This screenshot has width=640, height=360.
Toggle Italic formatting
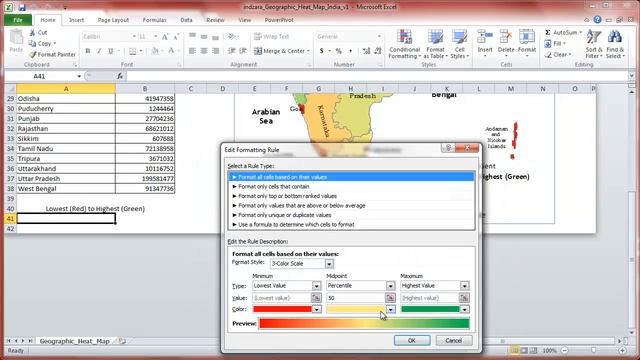pyautogui.click(x=99, y=51)
